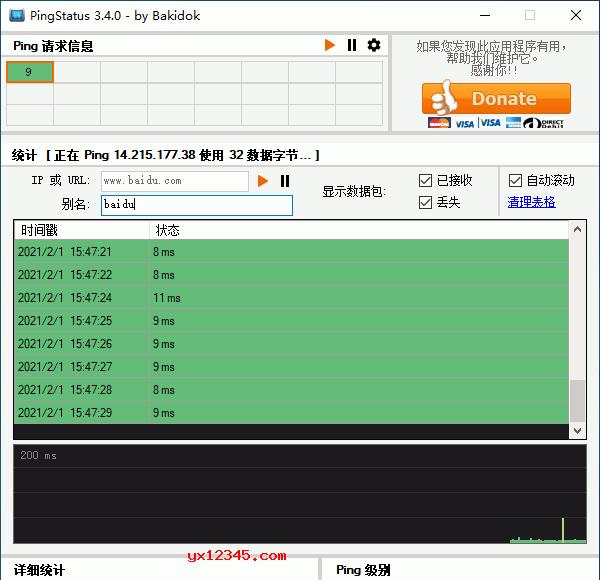The height and width of the screenshot is (580, 600).
Task: Pause ping using pause icon beside URL
Action: pyautogui.click(x=285, y=181)
